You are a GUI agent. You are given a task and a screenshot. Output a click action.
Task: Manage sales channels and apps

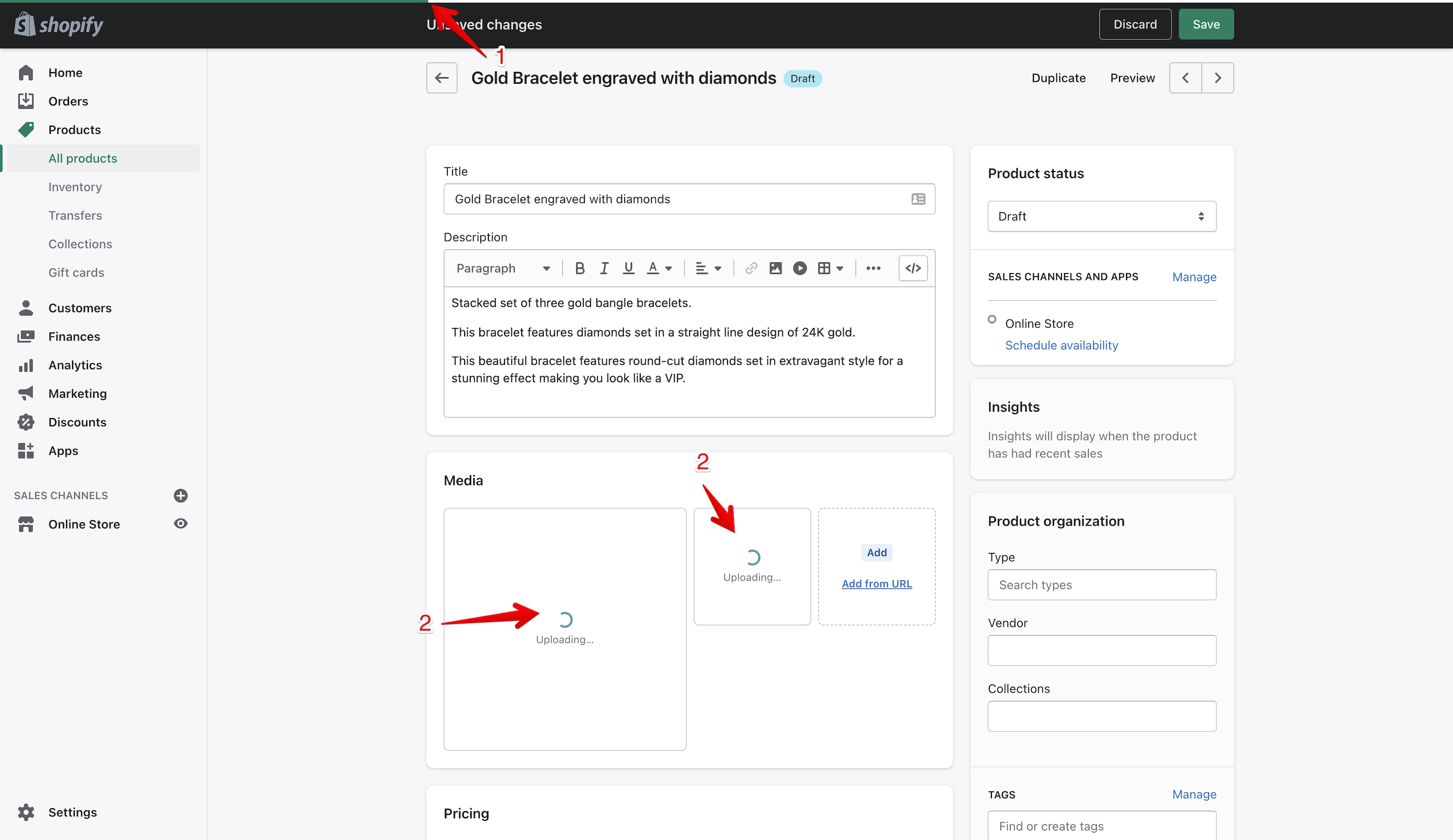coord(1194,277)
